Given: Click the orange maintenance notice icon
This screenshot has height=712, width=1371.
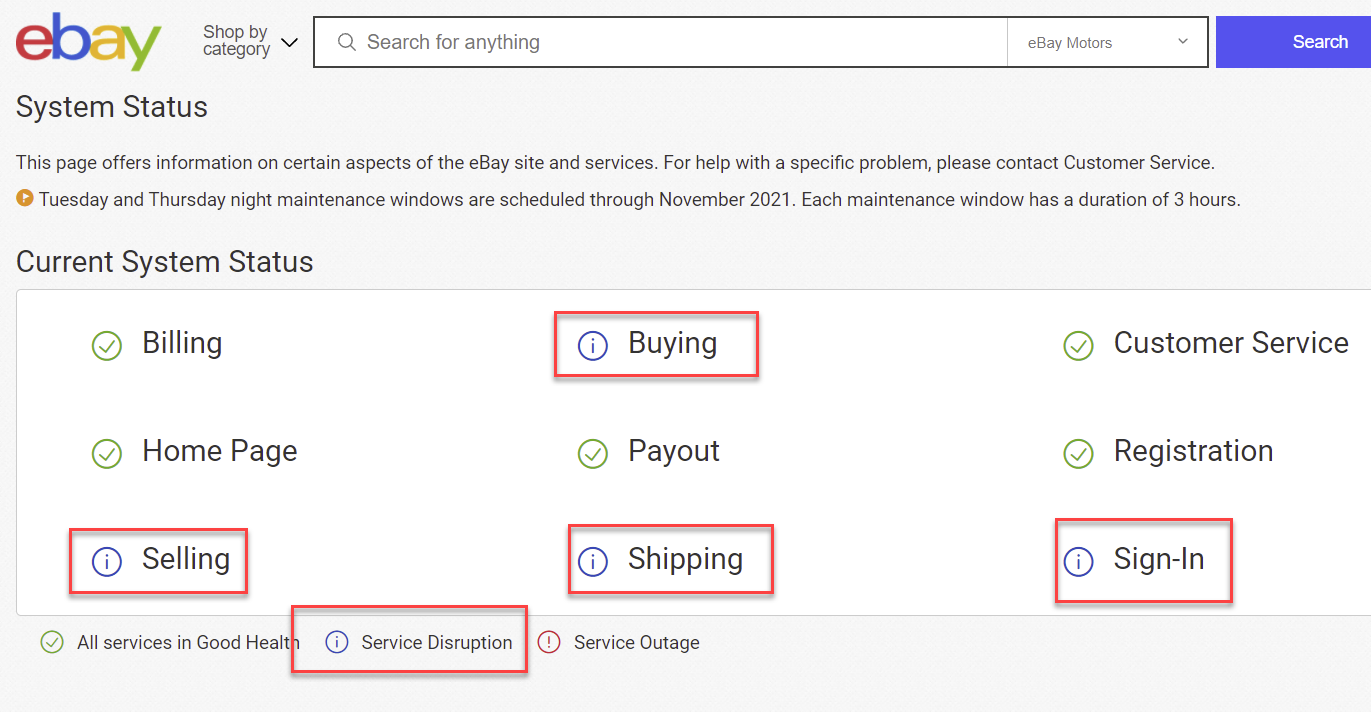Looking at the screenshot, I should point(25,198).
